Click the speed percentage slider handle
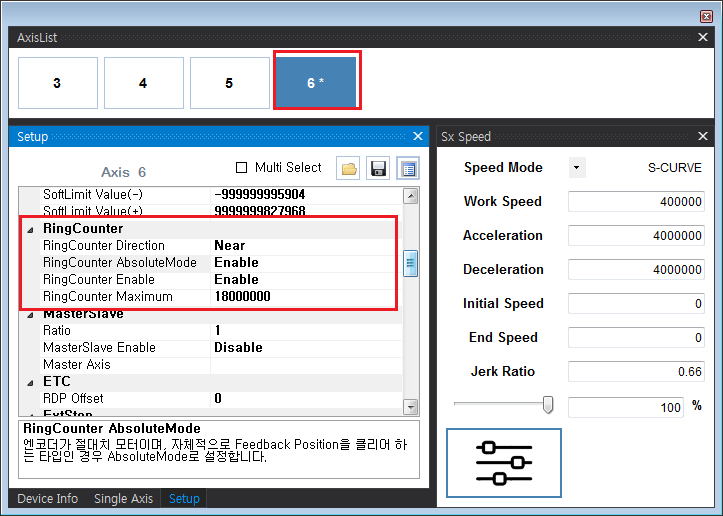The image size is (723, 516). point(548,404)
